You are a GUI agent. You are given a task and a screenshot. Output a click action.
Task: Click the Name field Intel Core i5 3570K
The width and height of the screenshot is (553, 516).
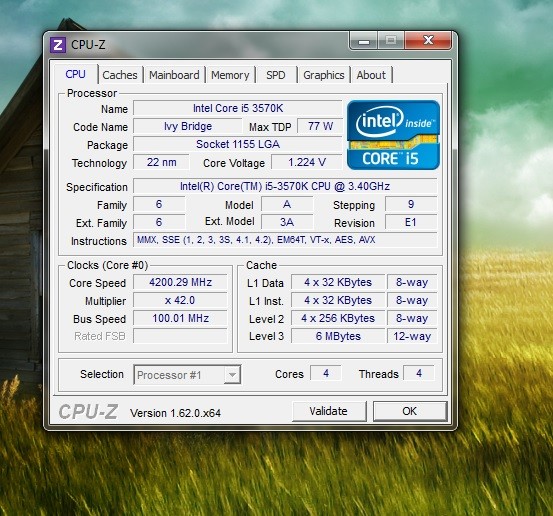pos(238,108)
